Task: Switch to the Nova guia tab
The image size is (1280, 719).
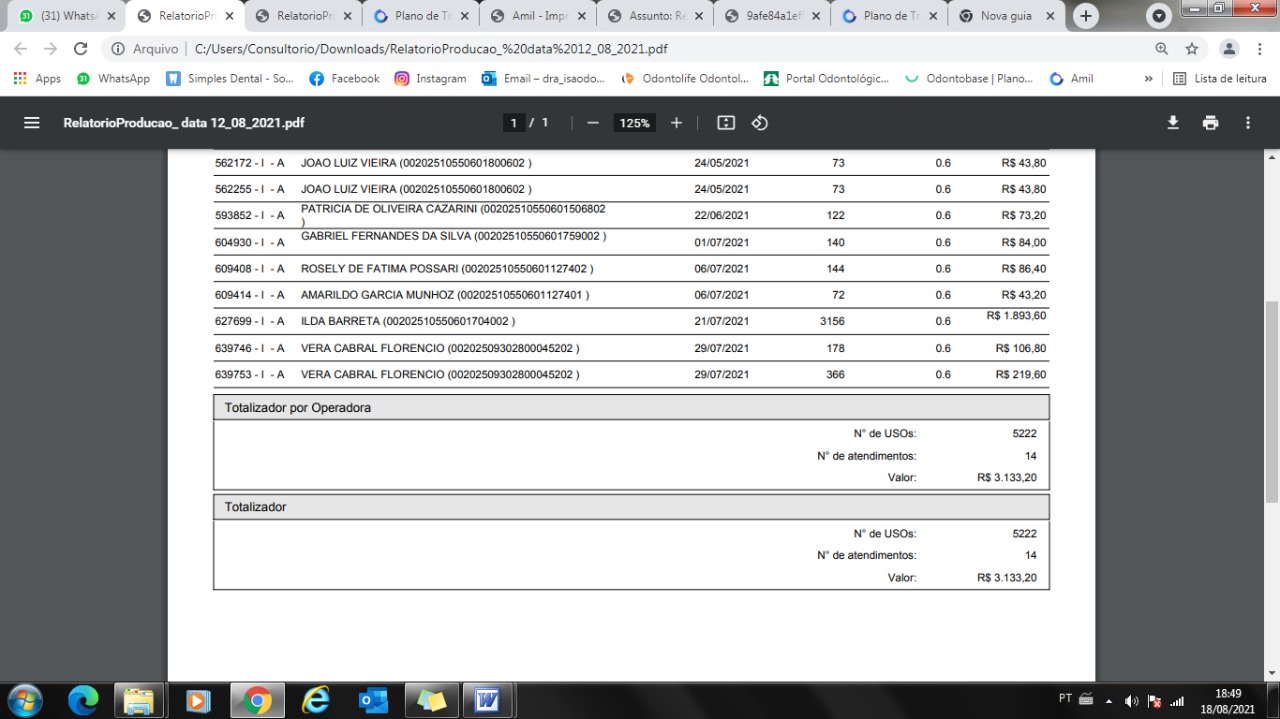Action: (x=1005, y=16)
